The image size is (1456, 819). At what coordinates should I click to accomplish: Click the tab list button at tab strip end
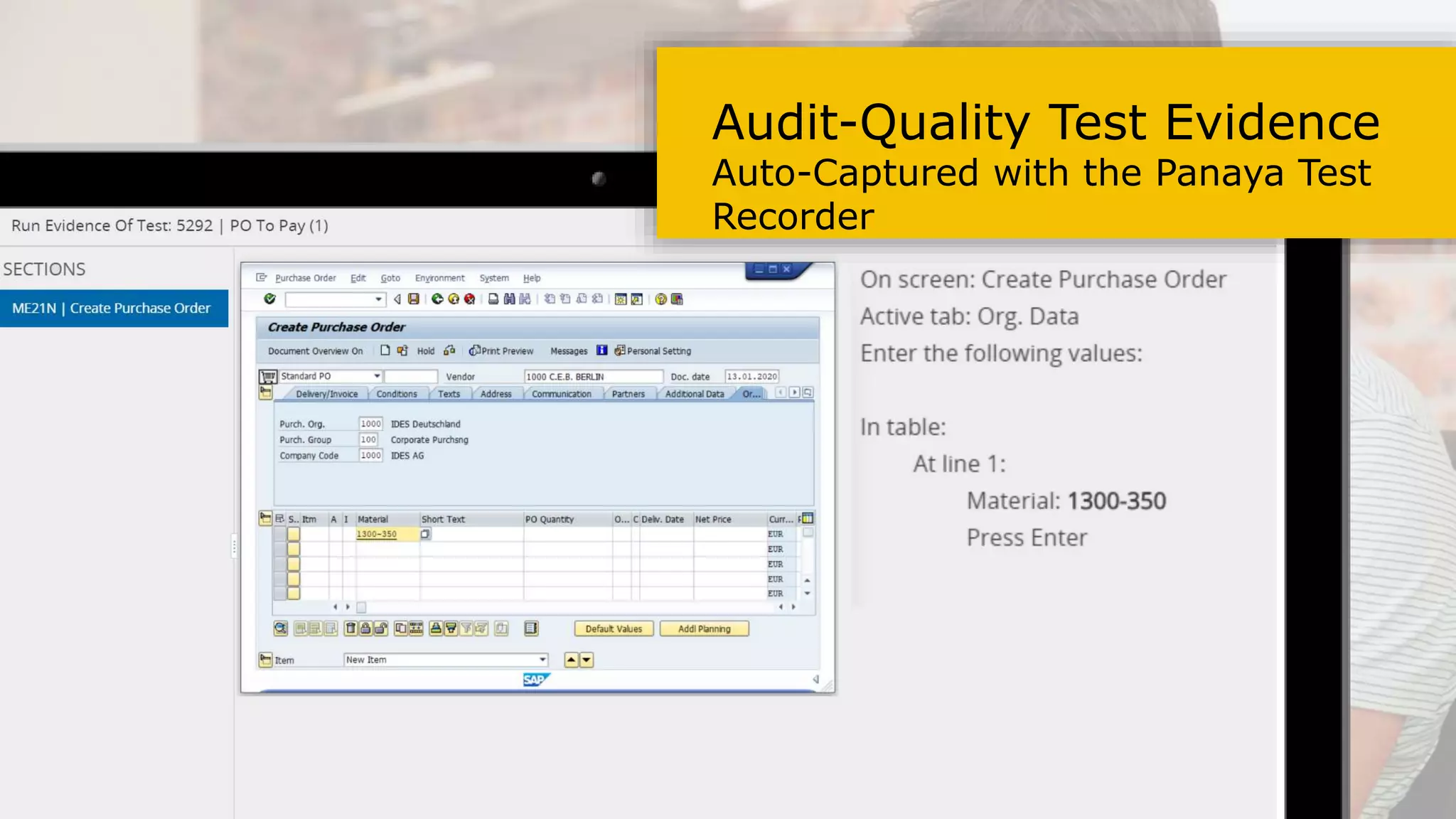coord(808,392)
